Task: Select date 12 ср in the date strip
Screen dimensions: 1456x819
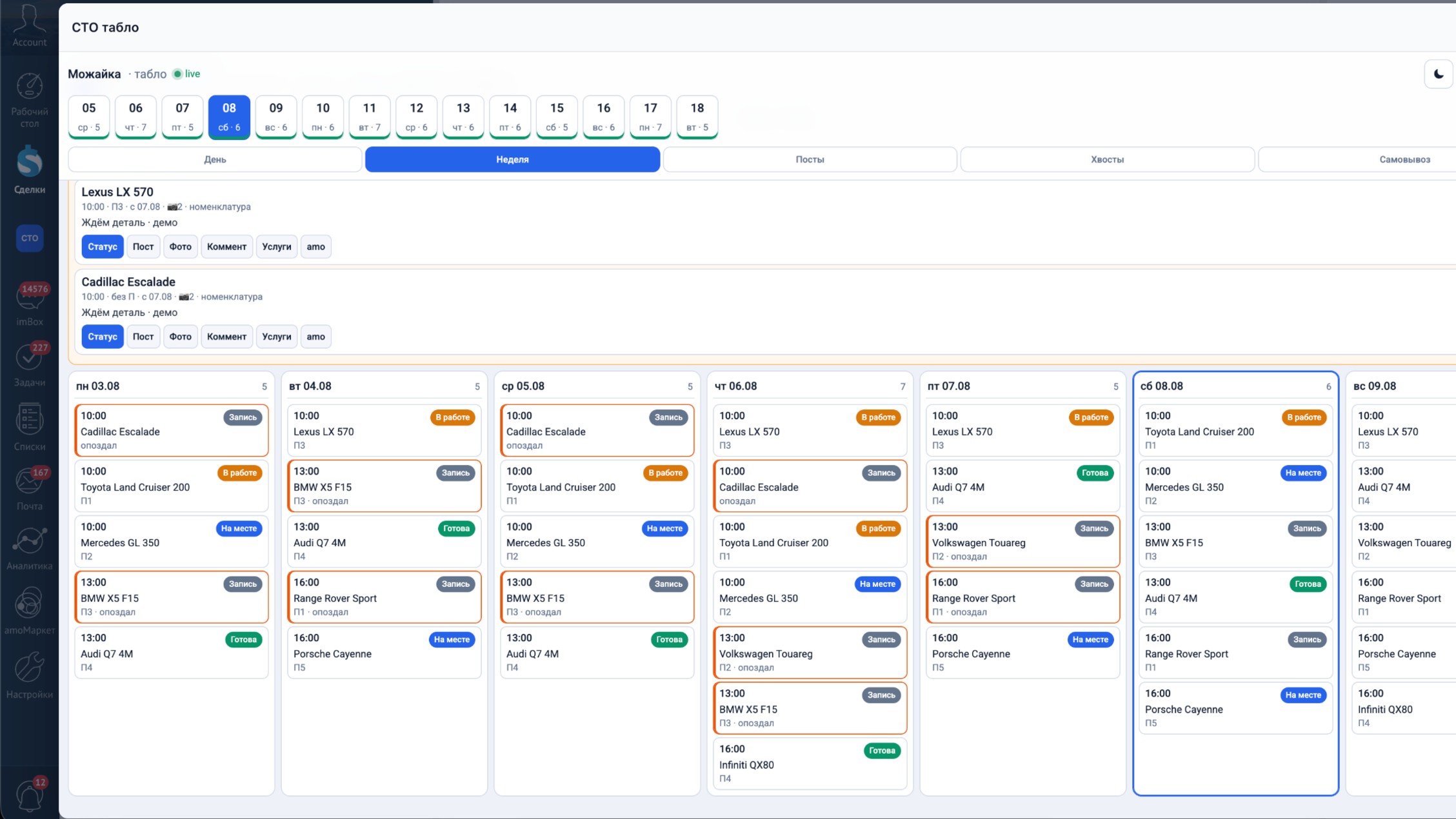Action: tap(417, 117)
